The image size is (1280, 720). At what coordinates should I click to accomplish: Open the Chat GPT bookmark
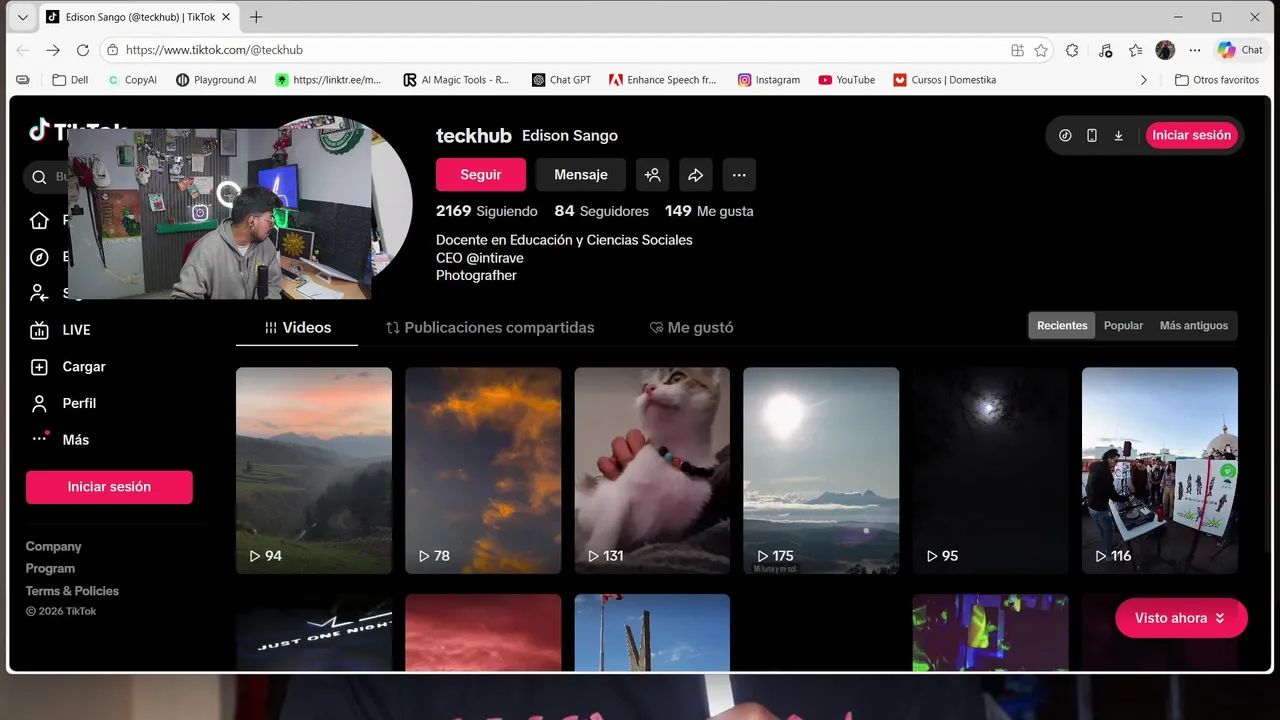point(561,80)
